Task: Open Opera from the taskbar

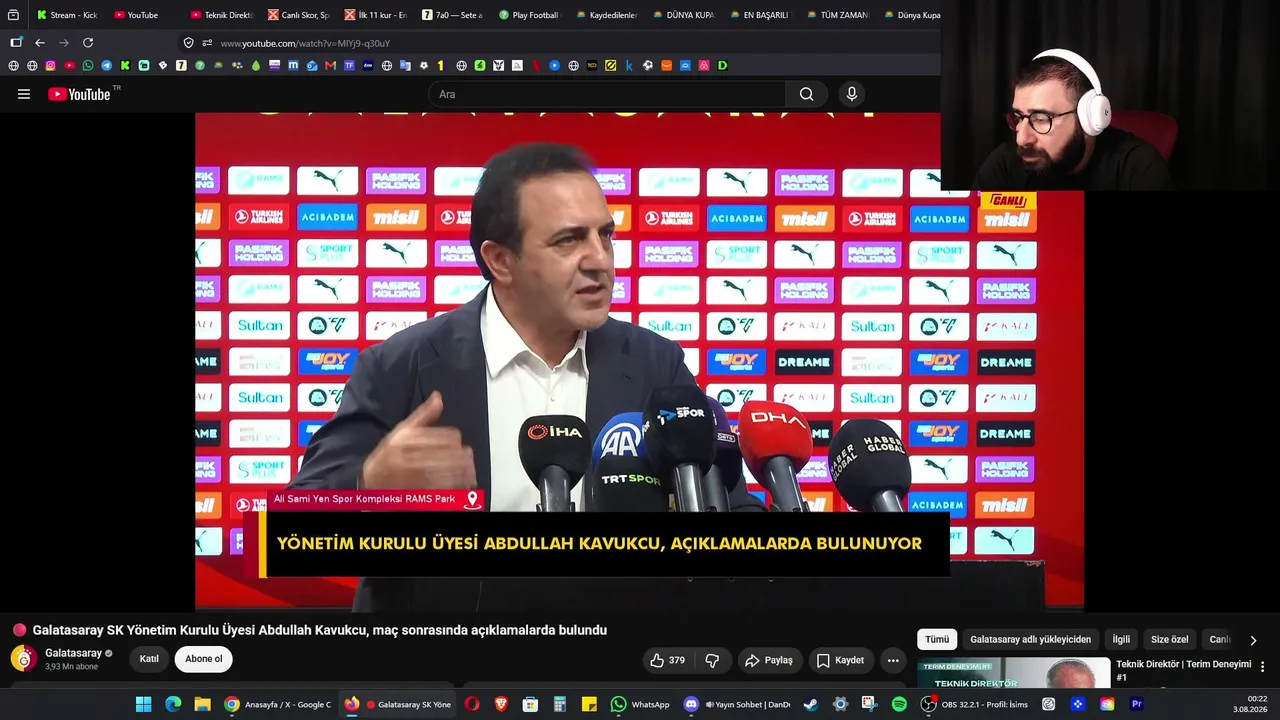Action: 472,704
